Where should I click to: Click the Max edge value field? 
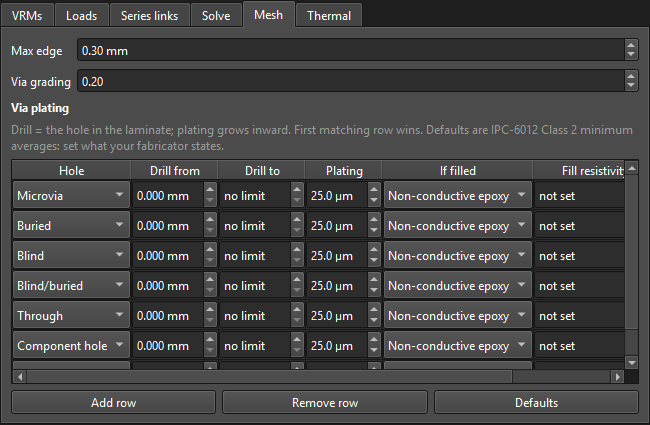point(351,51)
